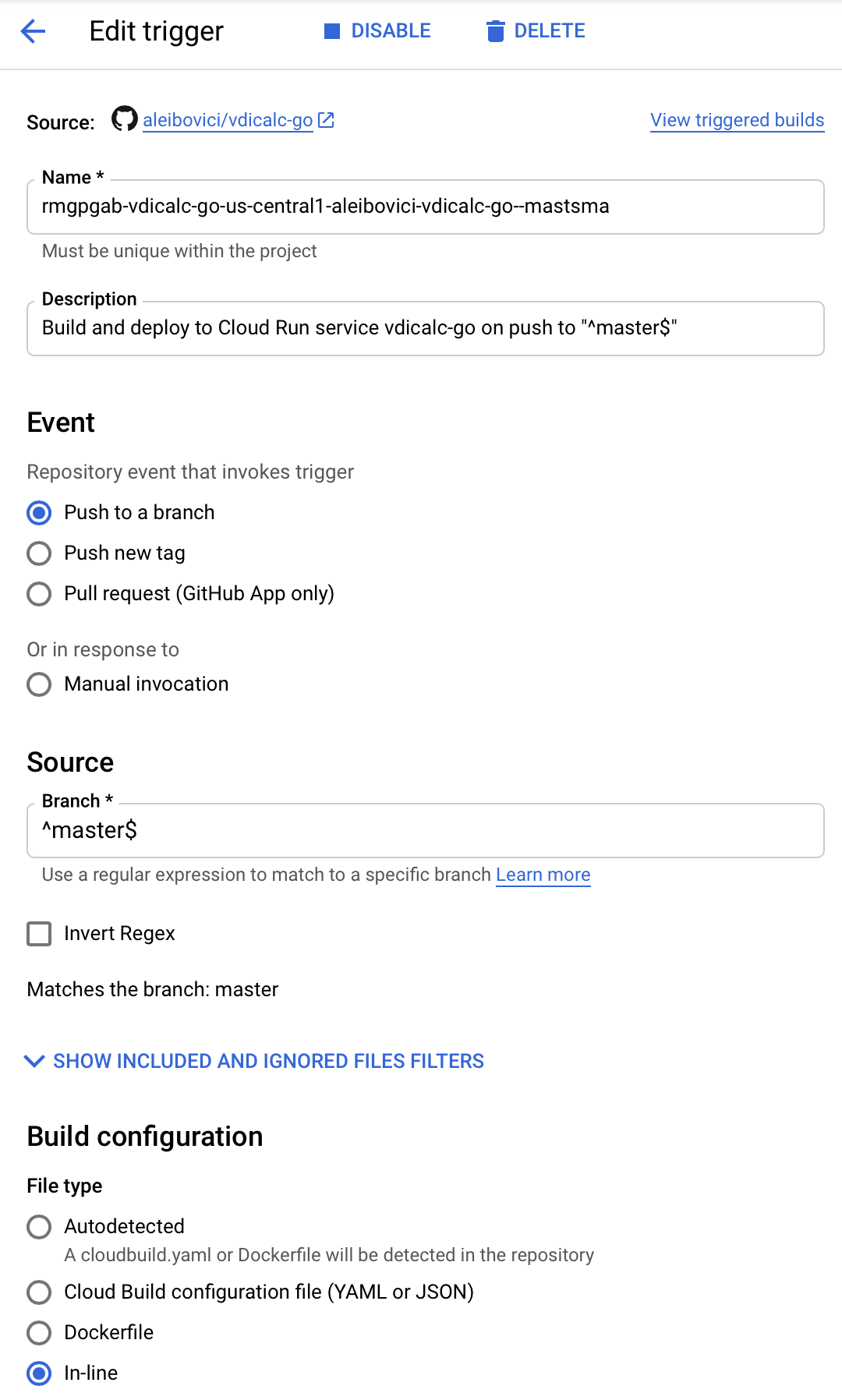The image size is (842, 1400).
Task: Open View triggered builds link
Action: pyautogui.click(x=737, y=120)
